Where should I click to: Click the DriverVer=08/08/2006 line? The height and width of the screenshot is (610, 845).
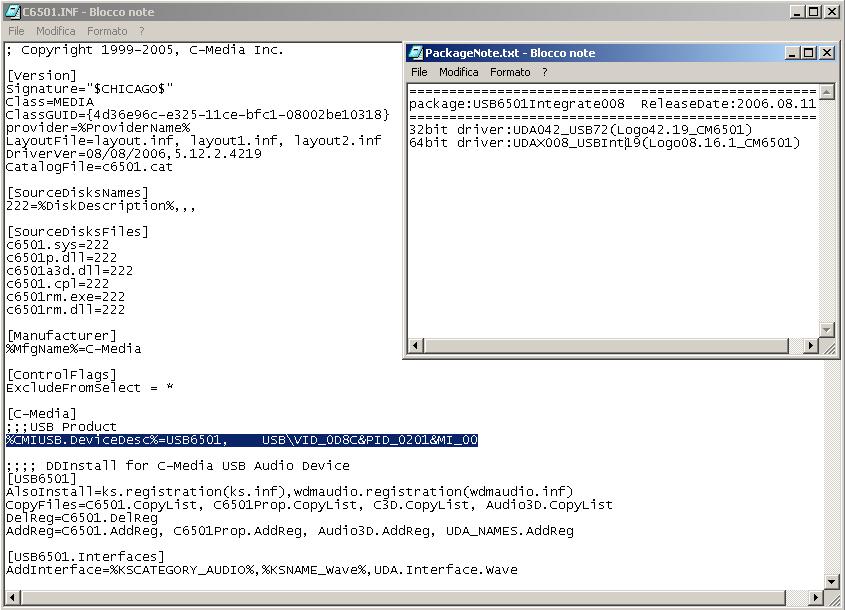tap(134, 154)
